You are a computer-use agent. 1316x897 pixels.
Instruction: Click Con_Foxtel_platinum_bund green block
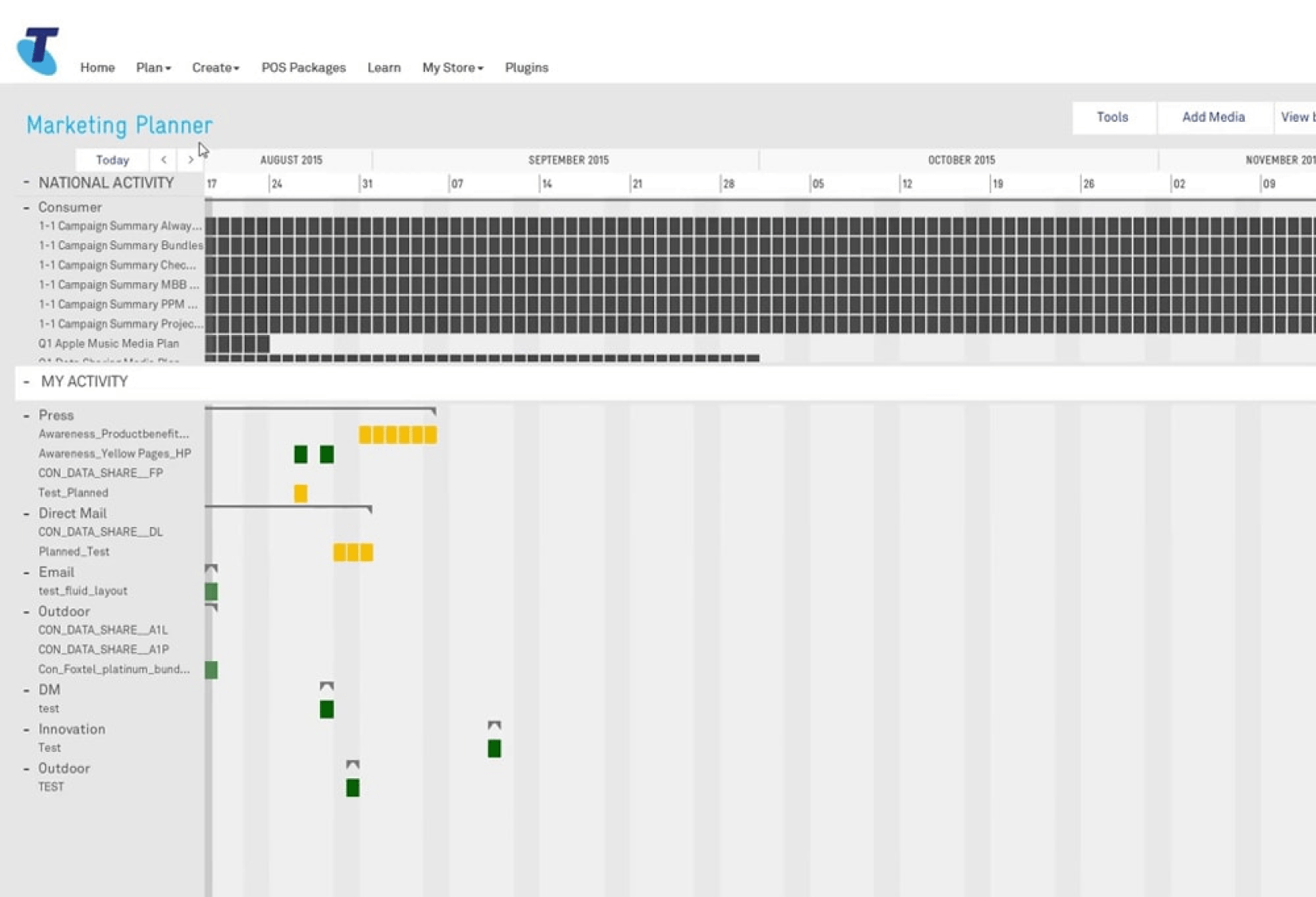coord(211,670)
